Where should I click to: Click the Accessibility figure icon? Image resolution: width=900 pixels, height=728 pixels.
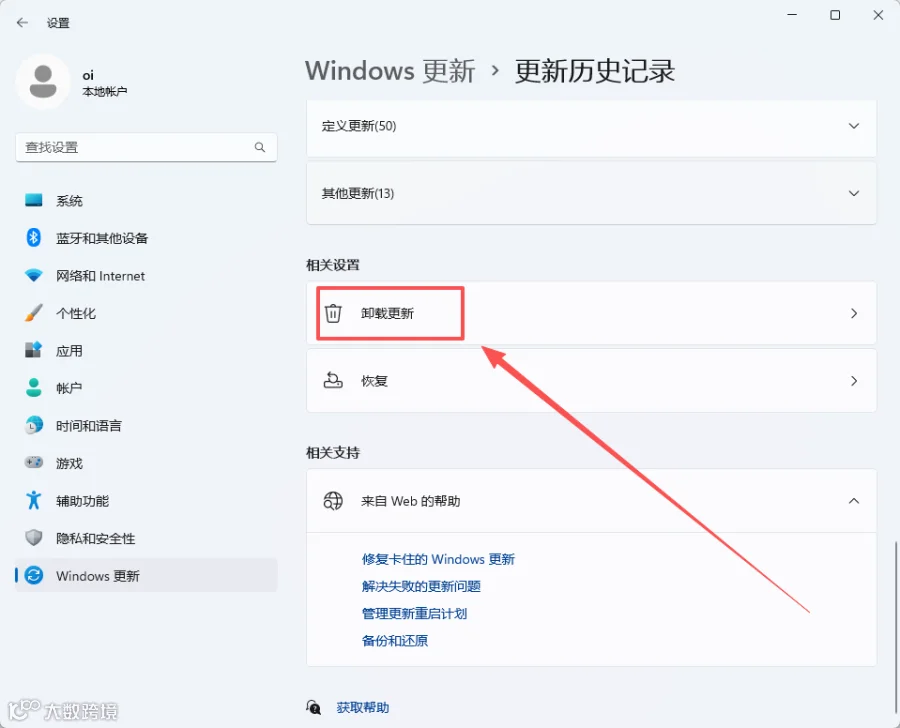click(x=34, y=500)
